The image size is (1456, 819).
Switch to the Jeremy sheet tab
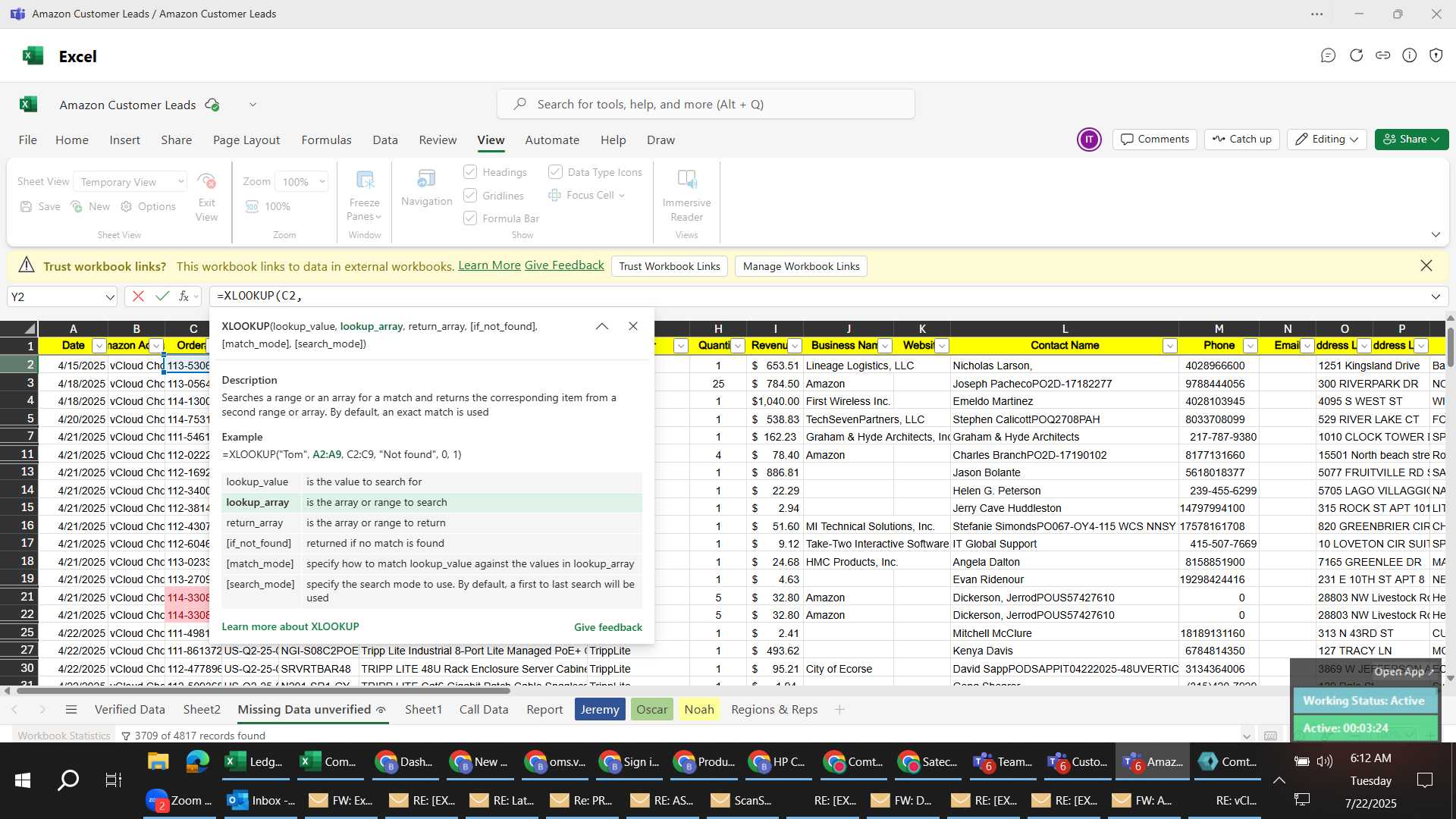[600, 710]
